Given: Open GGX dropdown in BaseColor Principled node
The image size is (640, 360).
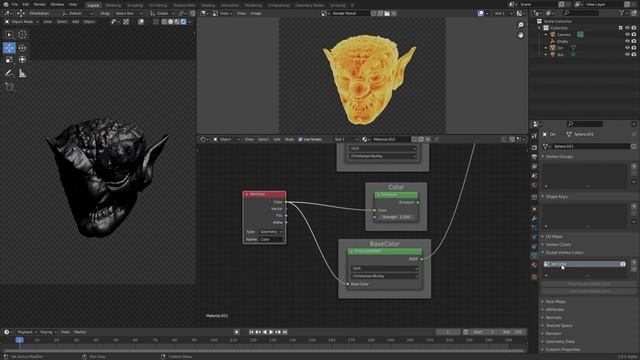Looking at the screenshot, I should [384, 269].
